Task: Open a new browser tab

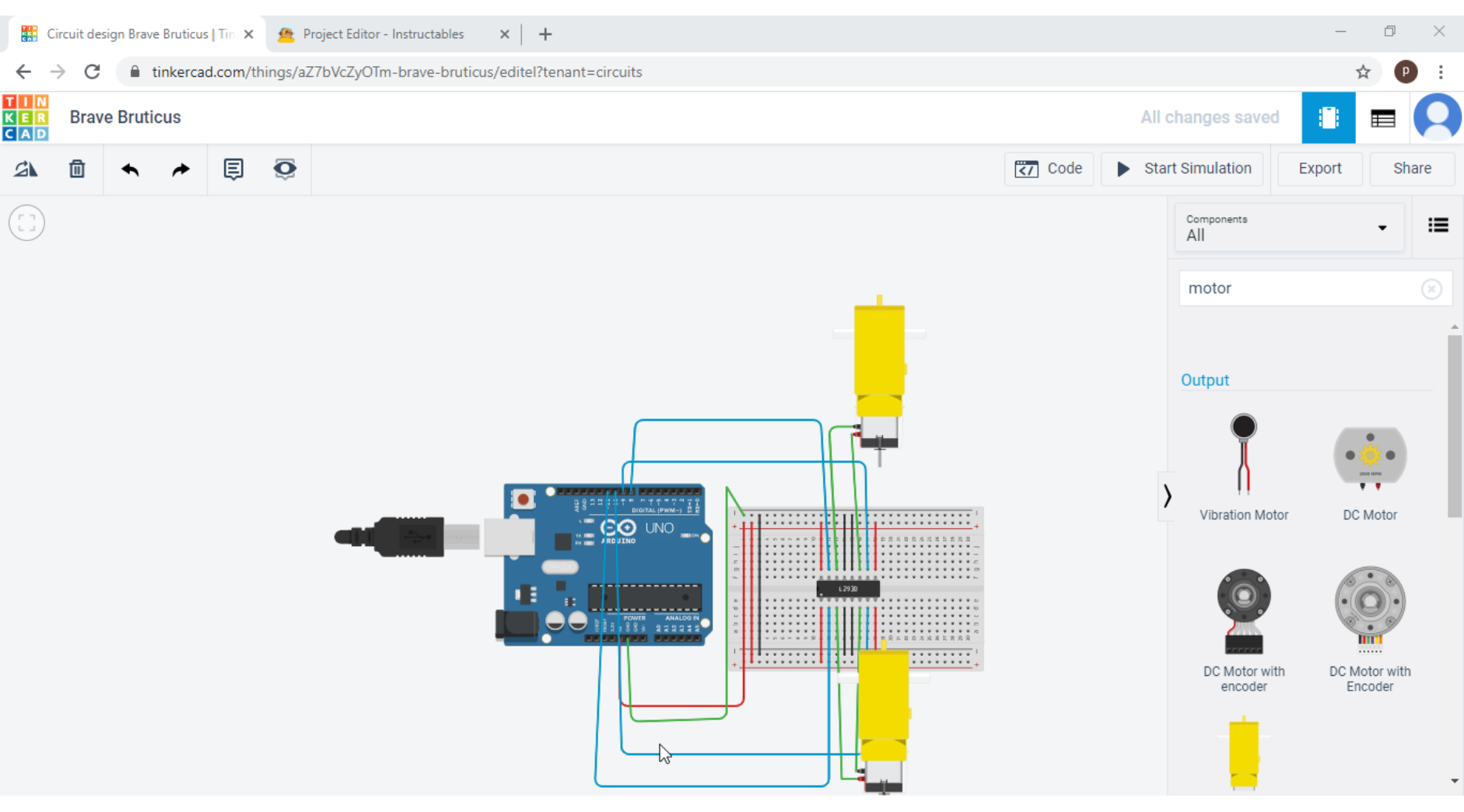Action: pos(545,34)
